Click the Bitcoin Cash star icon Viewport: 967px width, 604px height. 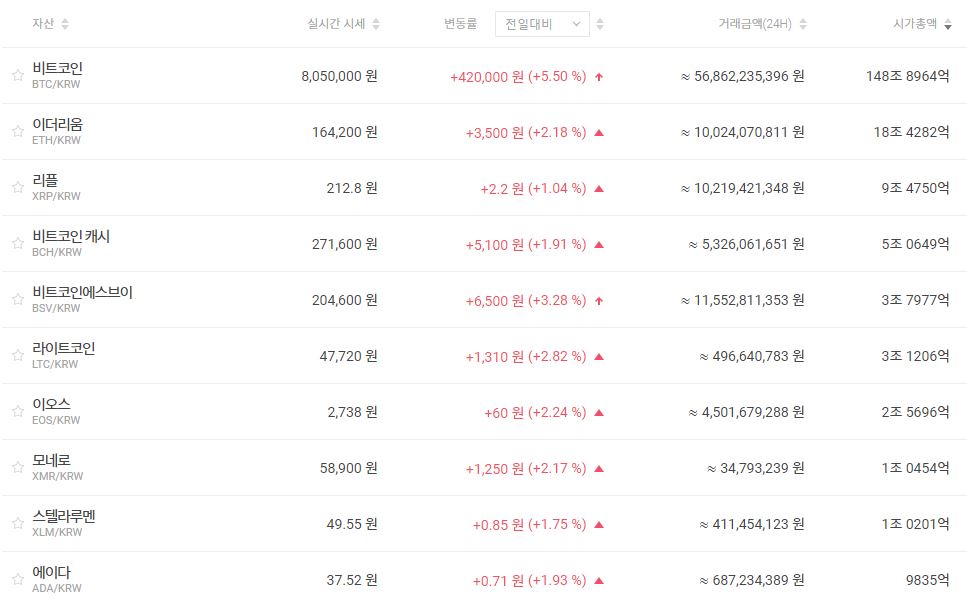click(x=17, y=244)
